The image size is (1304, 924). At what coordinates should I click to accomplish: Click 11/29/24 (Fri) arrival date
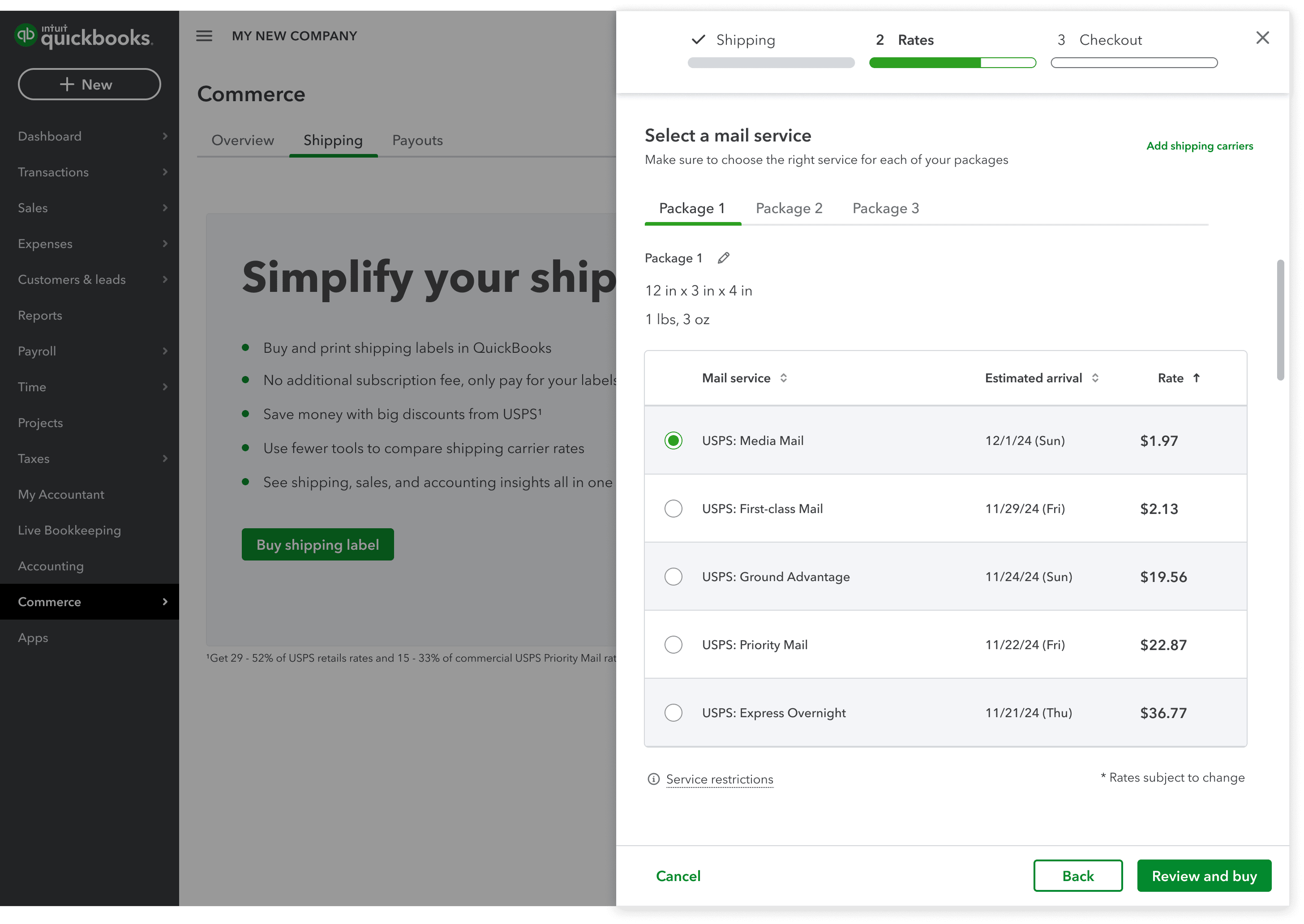(x=1025, y=509)
